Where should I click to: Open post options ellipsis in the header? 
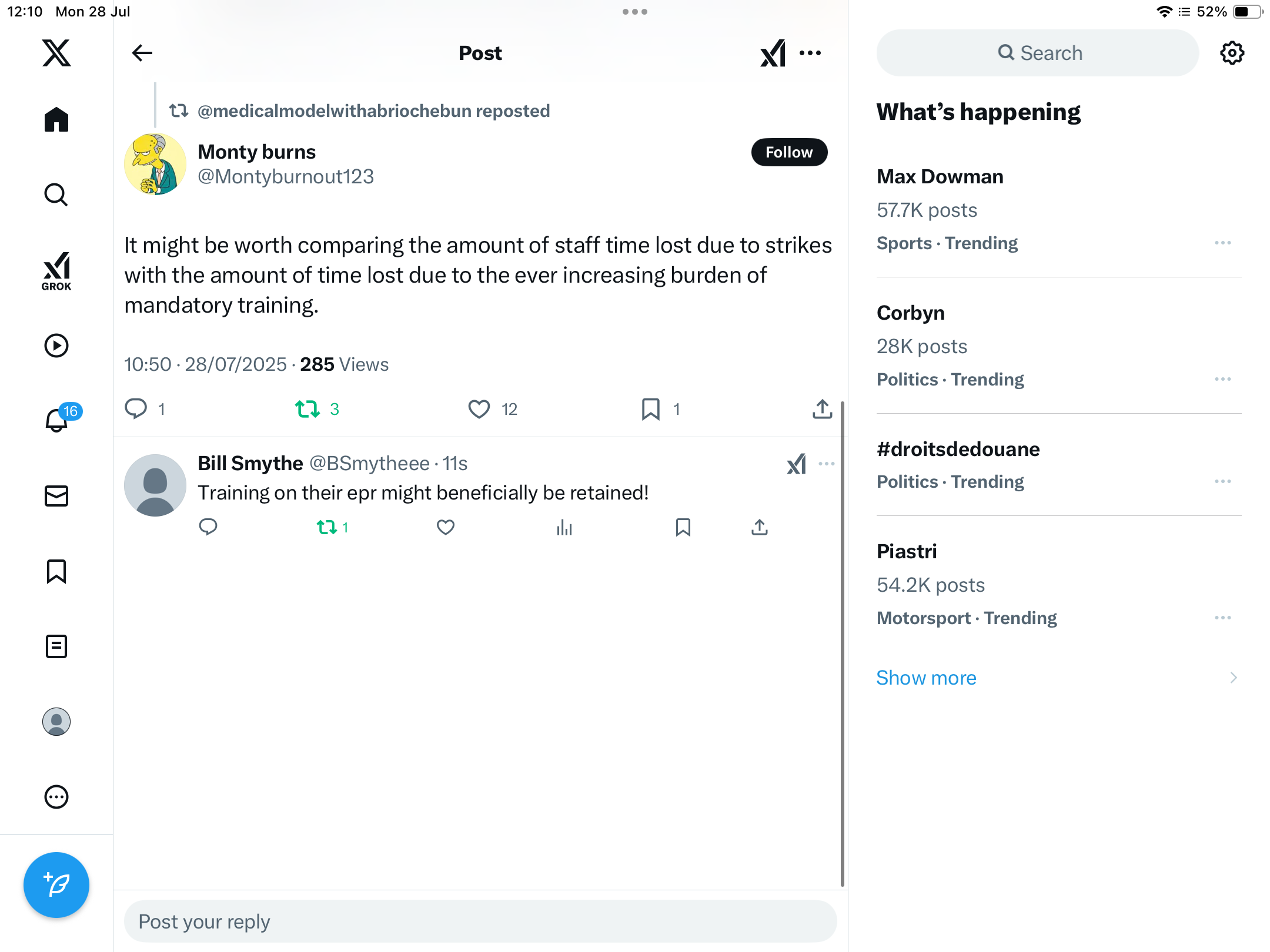[x=810, y=53]
